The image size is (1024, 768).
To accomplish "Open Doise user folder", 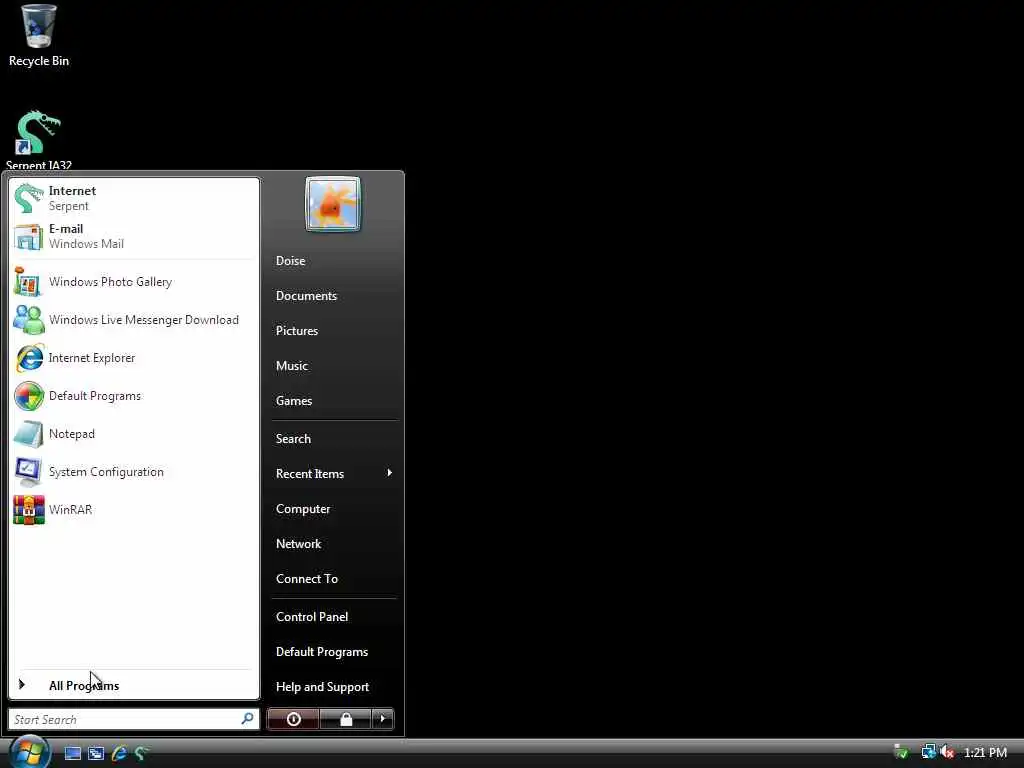I will (x=334, y=261).
